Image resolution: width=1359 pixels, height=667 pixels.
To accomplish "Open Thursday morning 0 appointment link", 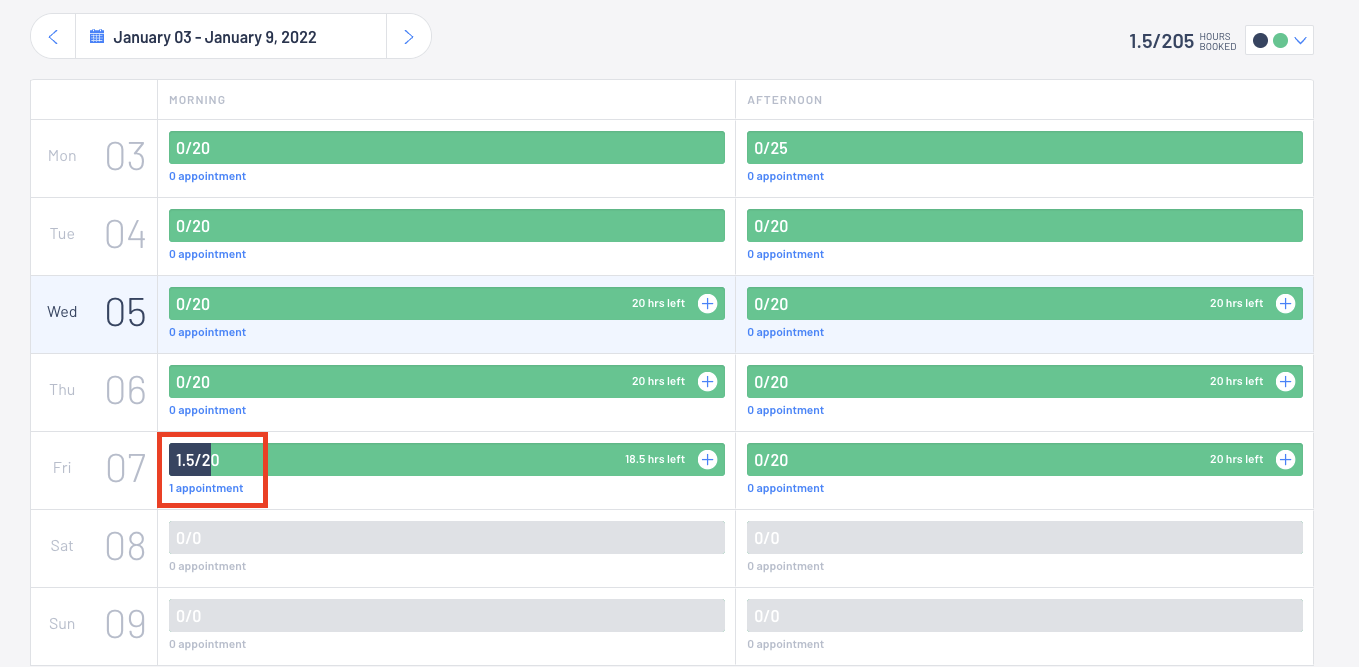I will pos(207,410).
